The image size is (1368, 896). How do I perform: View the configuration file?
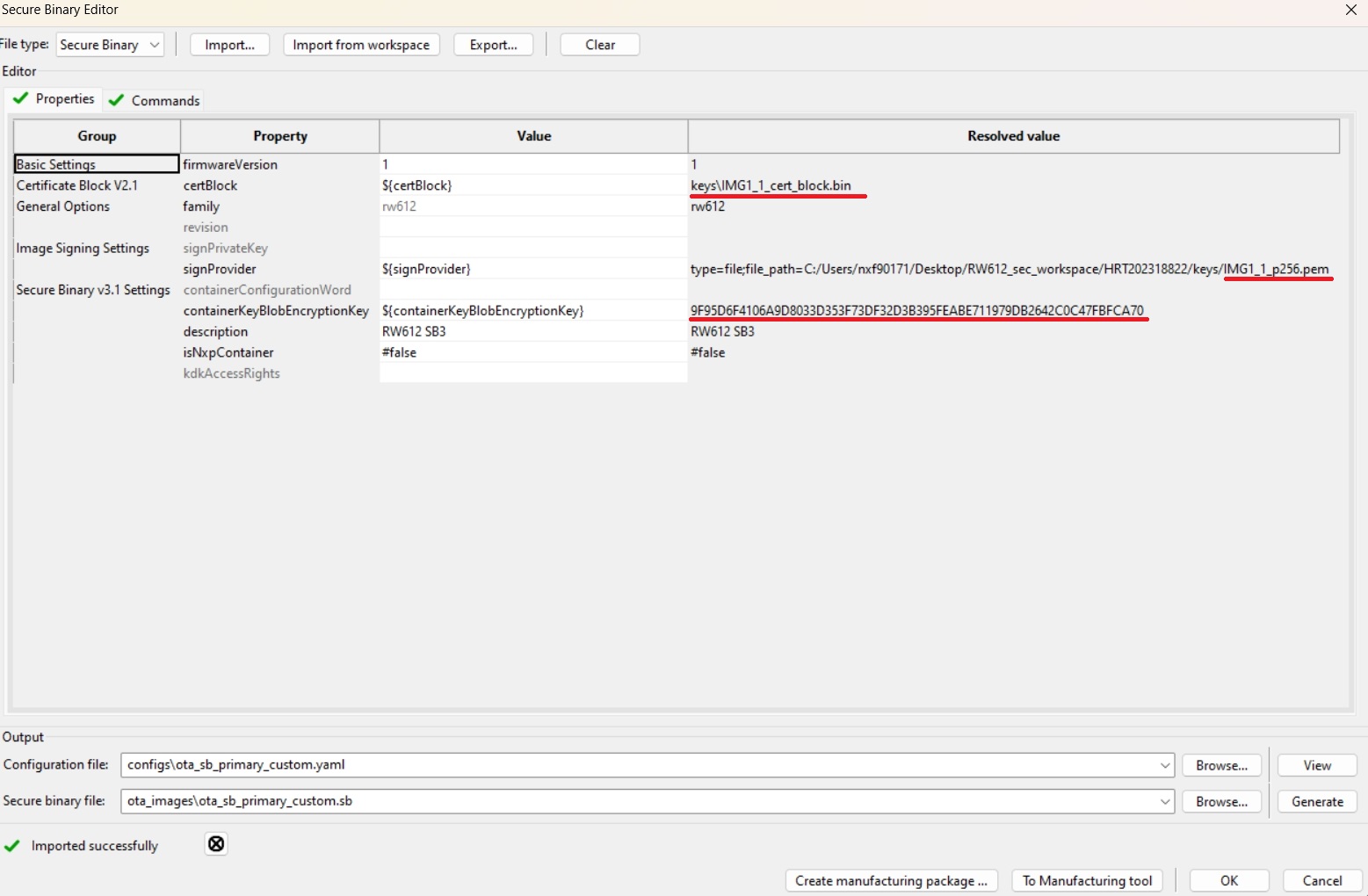coord(1317,765)
